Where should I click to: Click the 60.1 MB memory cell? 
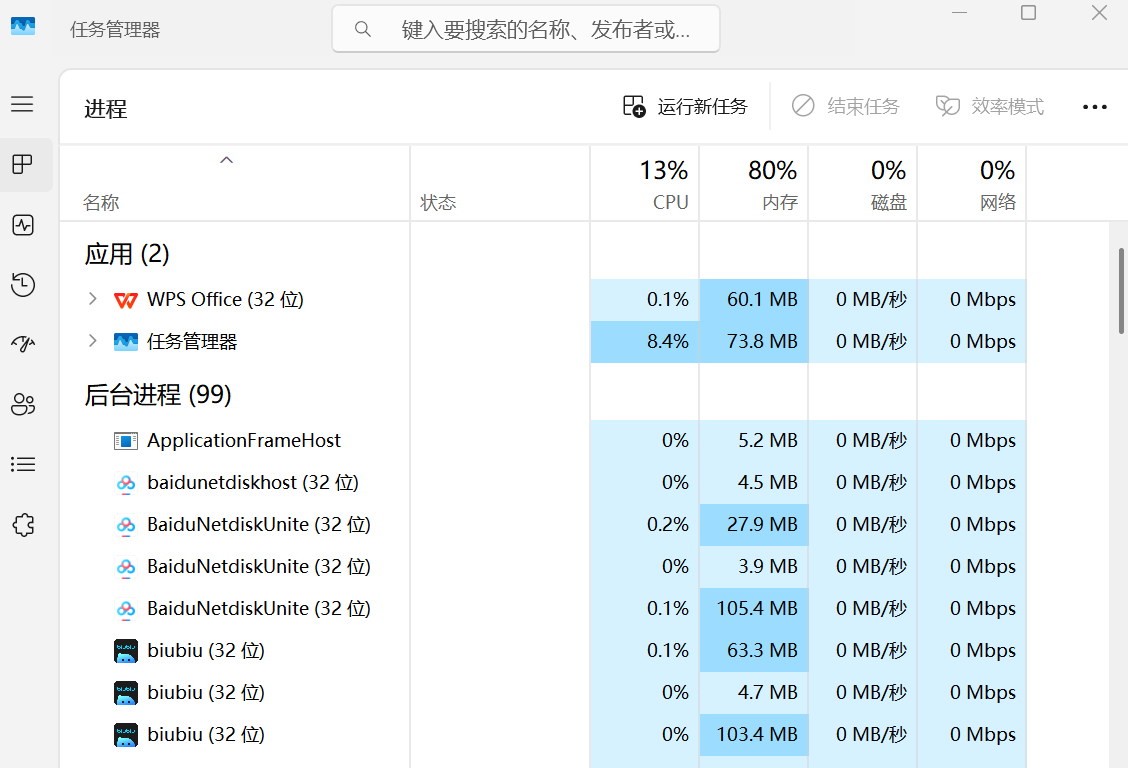[754, 300]
